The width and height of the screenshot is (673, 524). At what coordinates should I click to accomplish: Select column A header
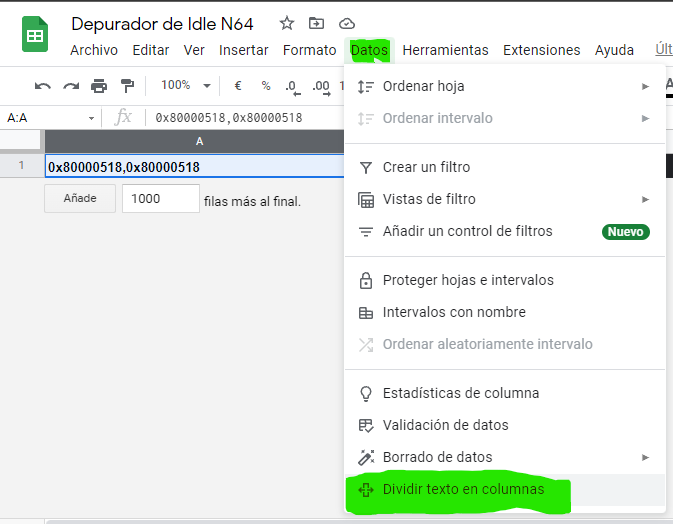tap(194, 141)
